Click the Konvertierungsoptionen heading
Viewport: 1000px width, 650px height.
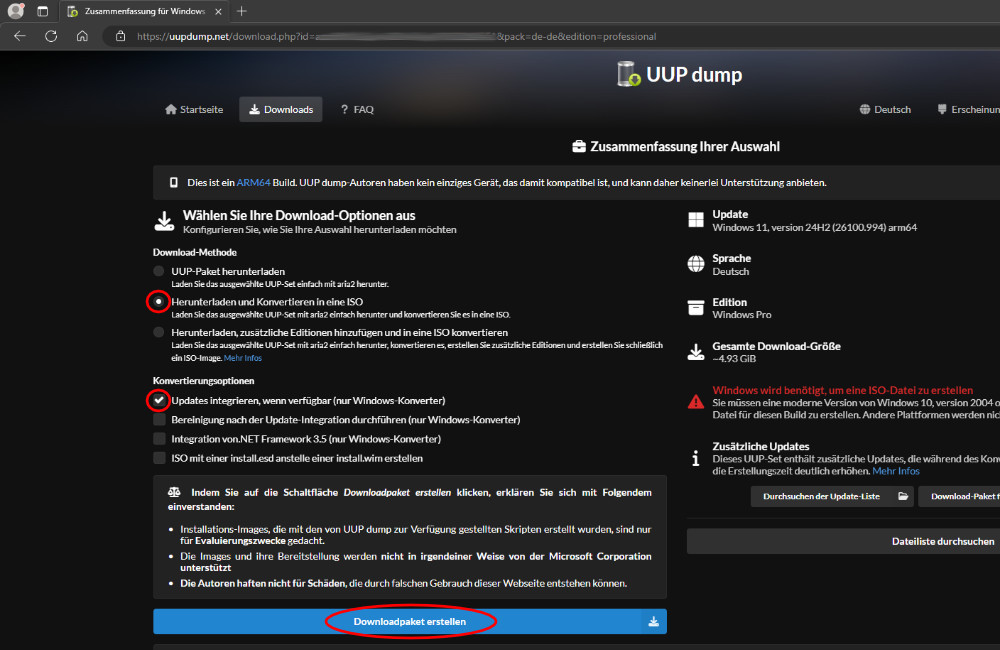pos(203,380)
